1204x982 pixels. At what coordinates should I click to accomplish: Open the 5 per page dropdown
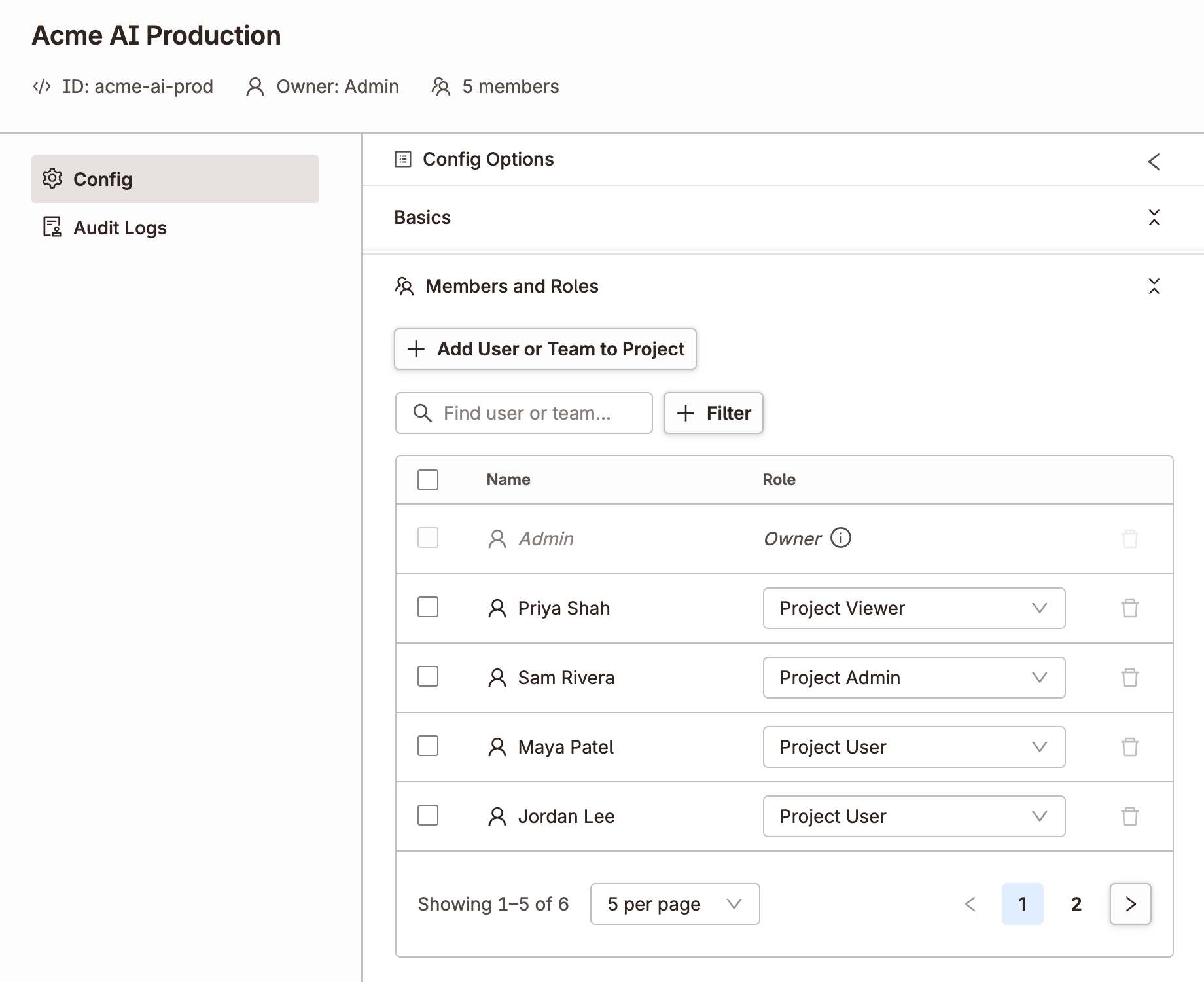tap(675, 904)
